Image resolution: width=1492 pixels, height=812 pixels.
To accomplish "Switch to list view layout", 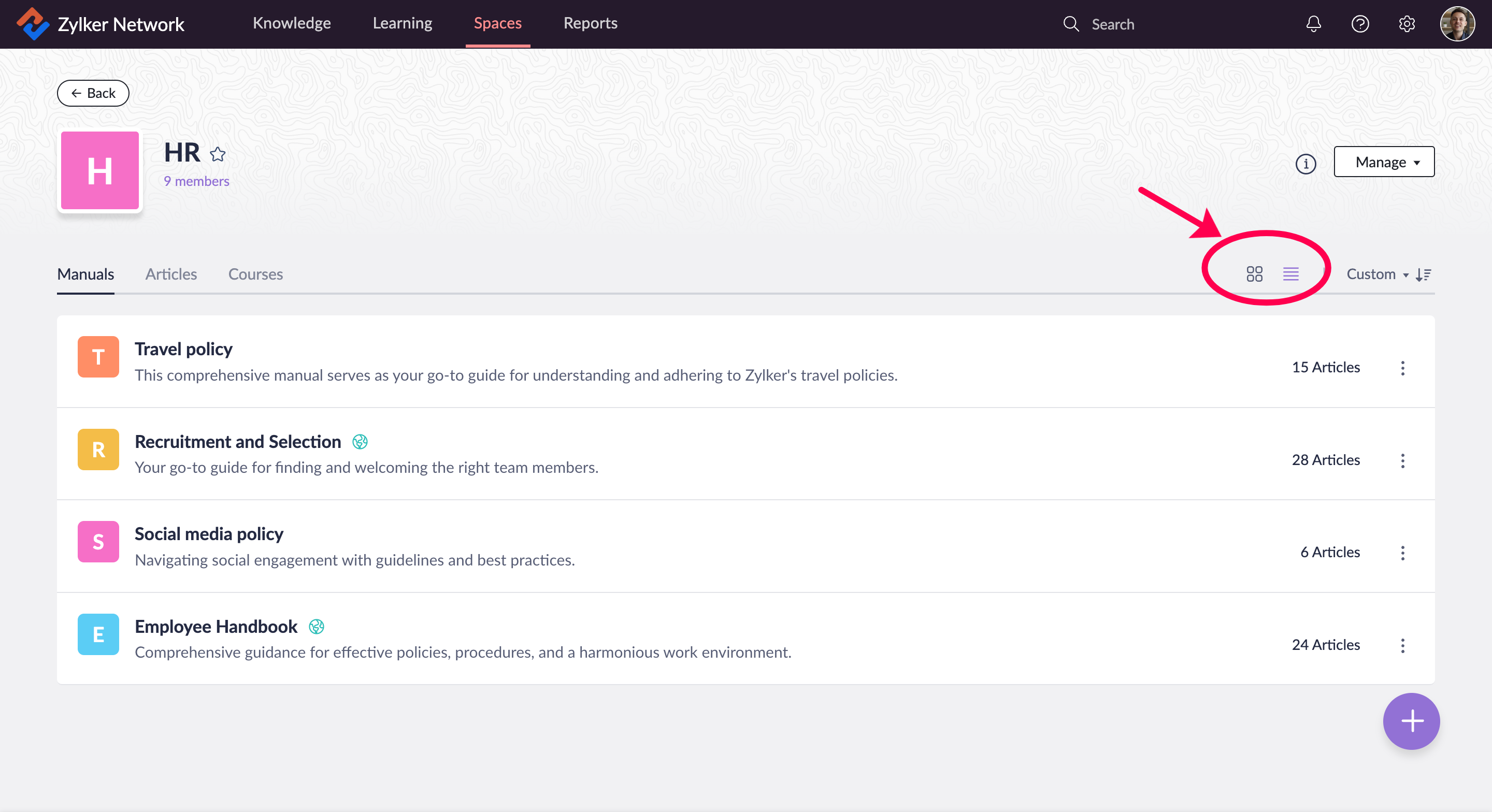I will coord(1290,274).
